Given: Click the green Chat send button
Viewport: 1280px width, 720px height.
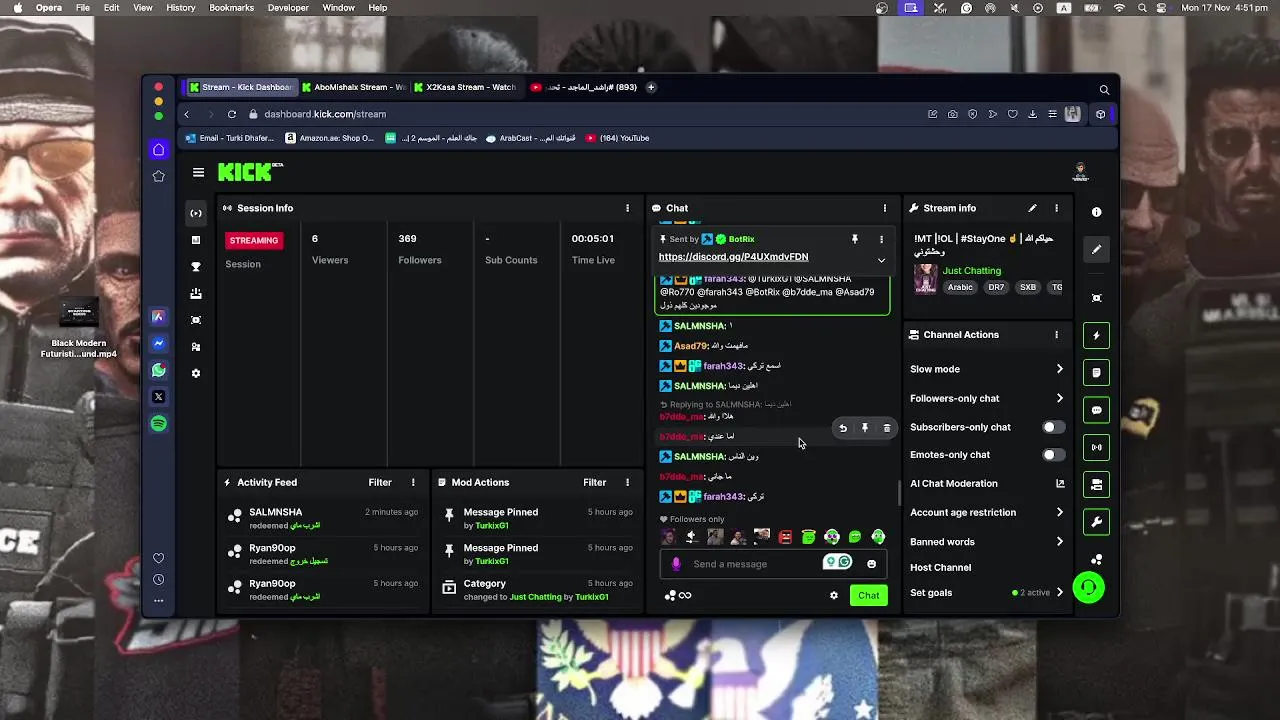Looking at the screenshot, I should (868, 595).
